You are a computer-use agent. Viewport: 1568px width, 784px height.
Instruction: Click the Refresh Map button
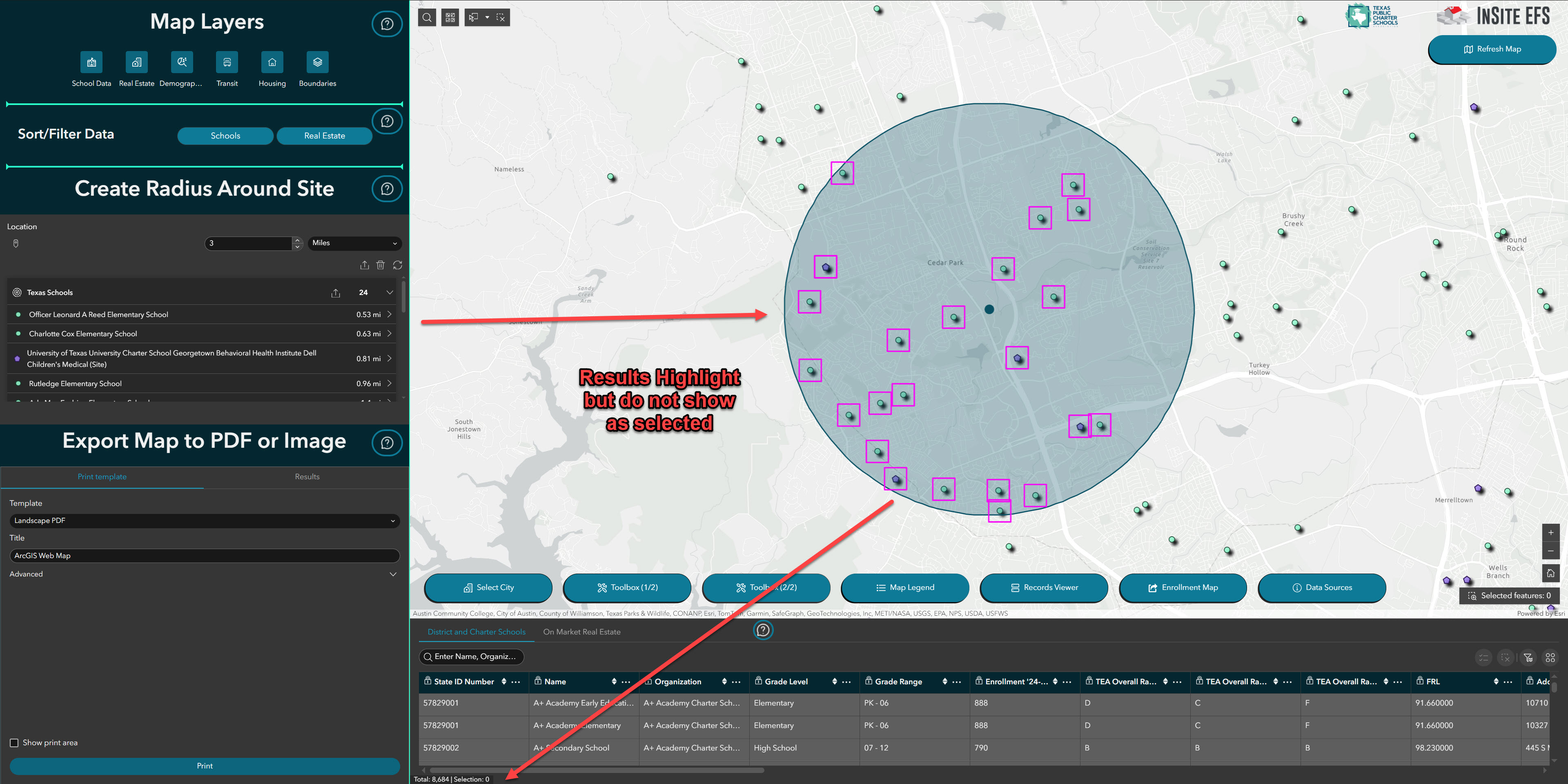[1491, 49]
